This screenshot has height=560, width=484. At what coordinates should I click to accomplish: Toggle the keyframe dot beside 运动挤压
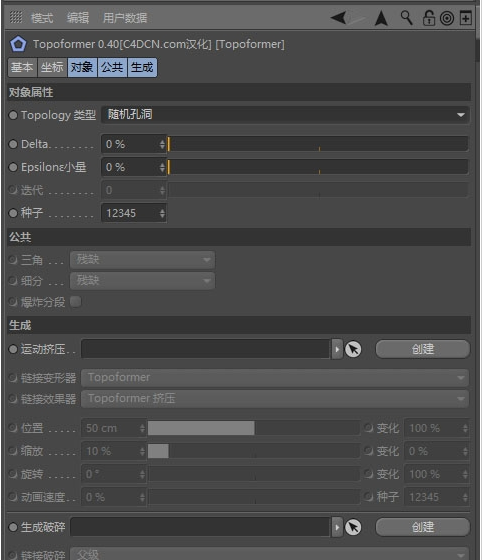[13, 349]
